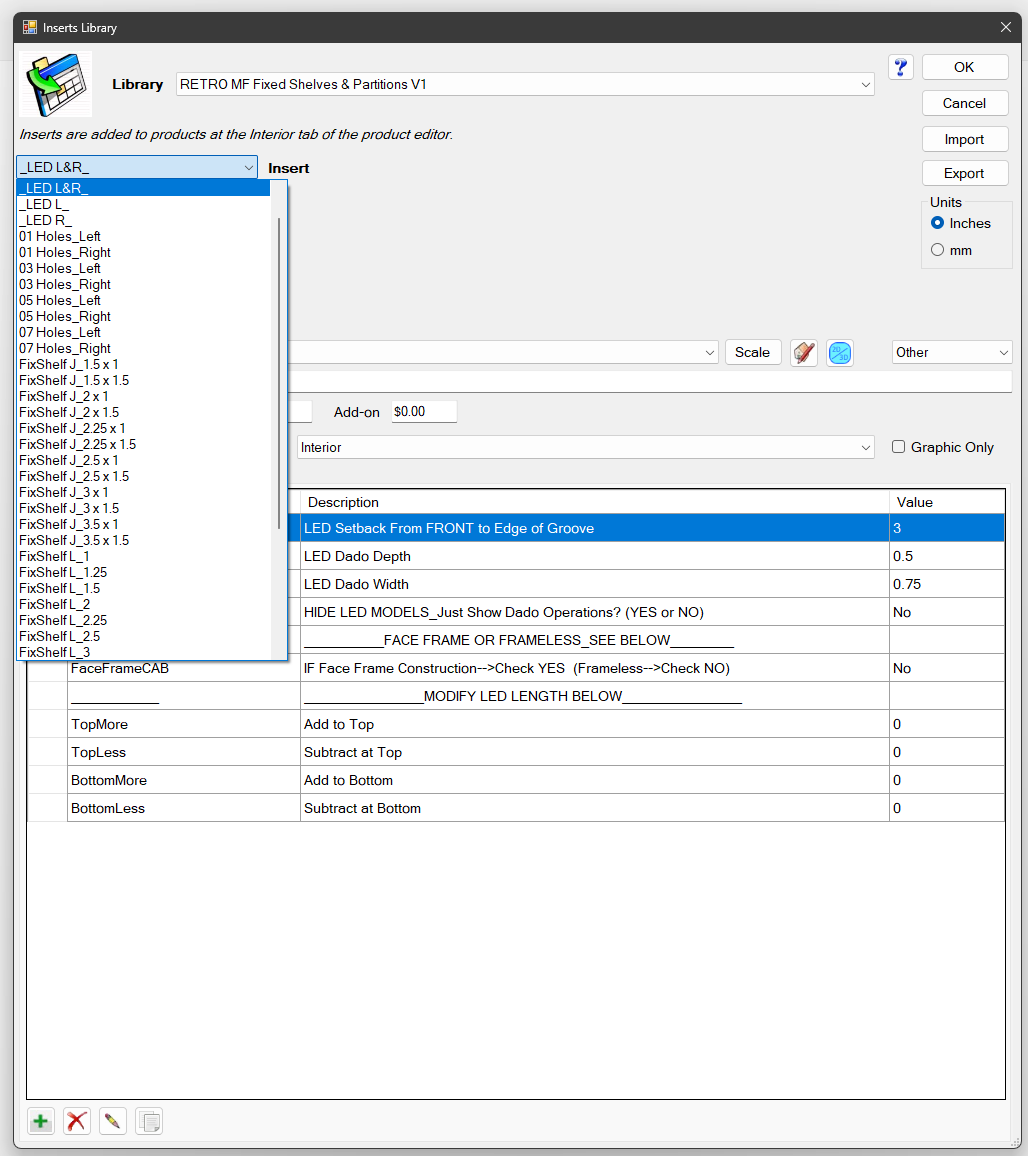Click the Add-on price field

424,412
